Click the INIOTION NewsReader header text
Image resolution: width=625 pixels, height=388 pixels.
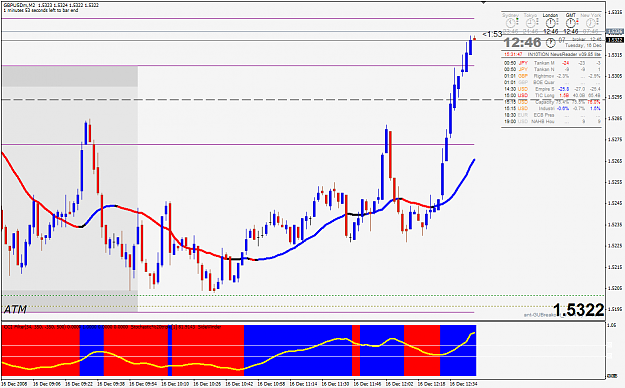[564, 54]
